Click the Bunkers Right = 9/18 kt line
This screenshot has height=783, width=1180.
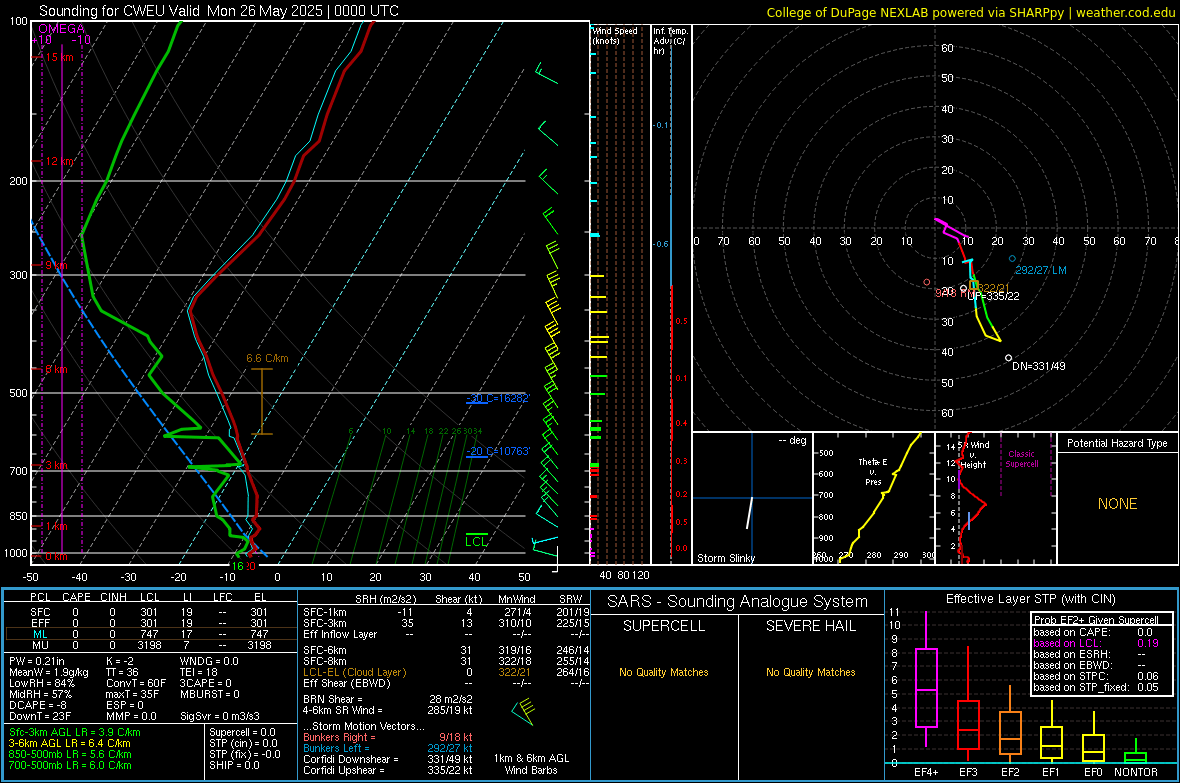pyautogui.click(x=388, y=737)
